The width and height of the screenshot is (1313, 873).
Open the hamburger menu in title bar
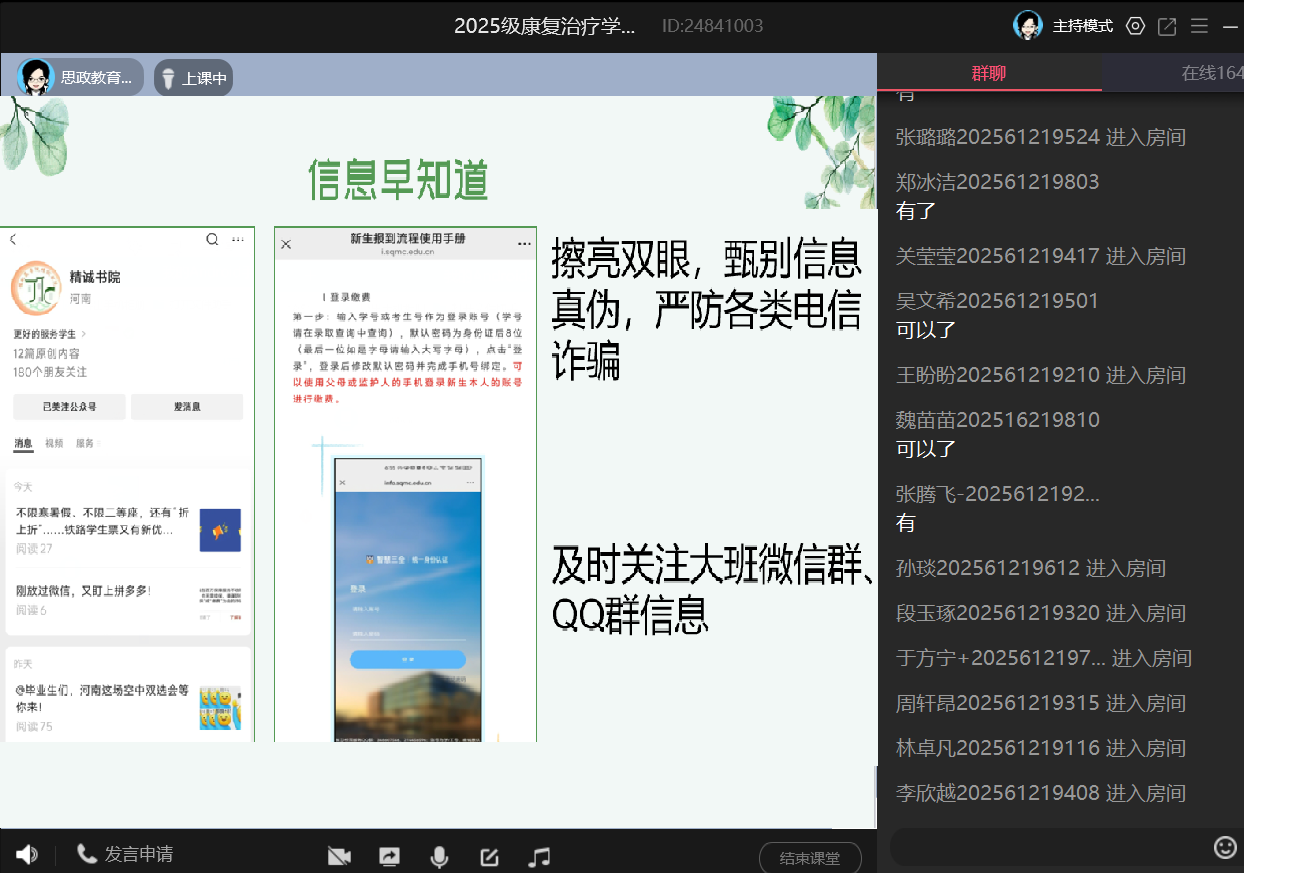coord(1199,26)
